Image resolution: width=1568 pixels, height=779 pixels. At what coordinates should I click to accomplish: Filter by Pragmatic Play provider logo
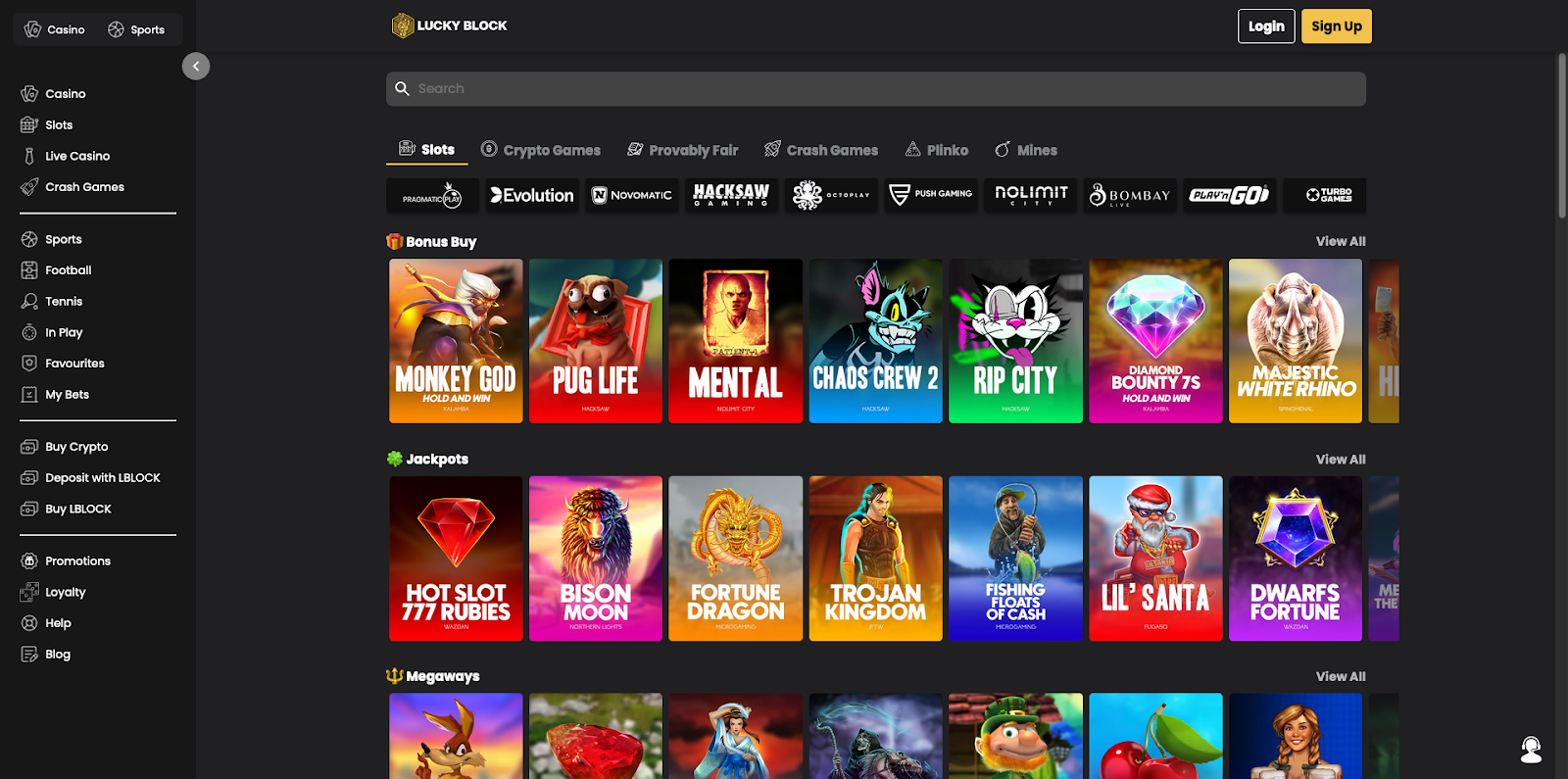(432, 195)
